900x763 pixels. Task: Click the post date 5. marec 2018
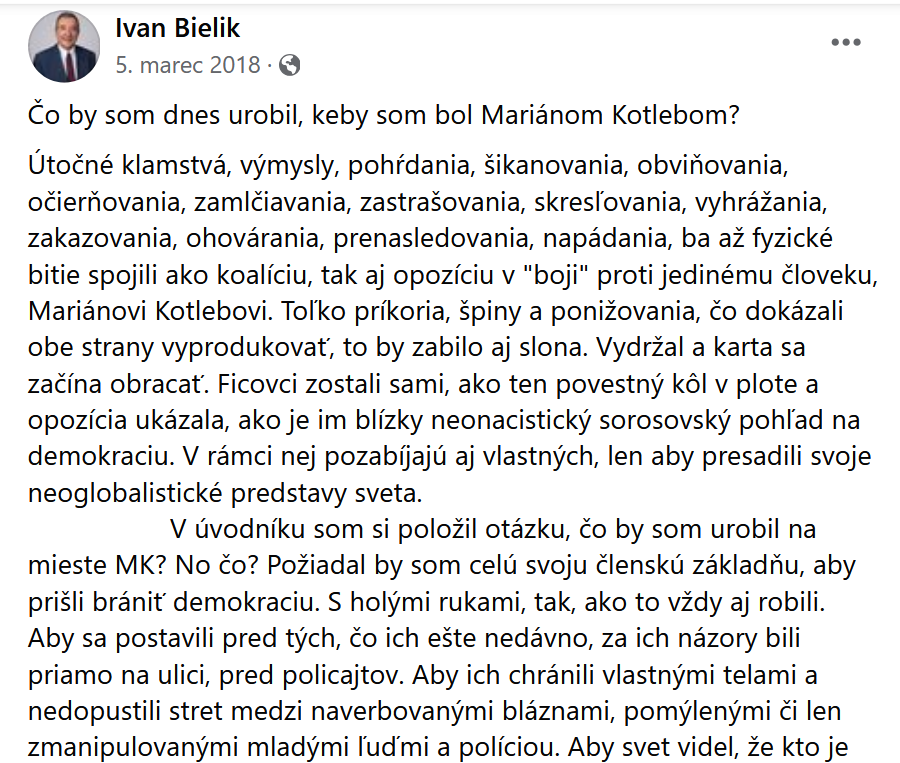coord(187,66)
